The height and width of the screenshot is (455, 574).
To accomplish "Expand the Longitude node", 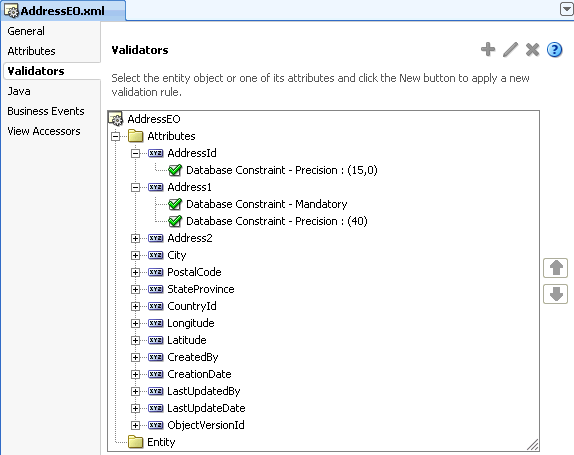I will tap(135, 323).
